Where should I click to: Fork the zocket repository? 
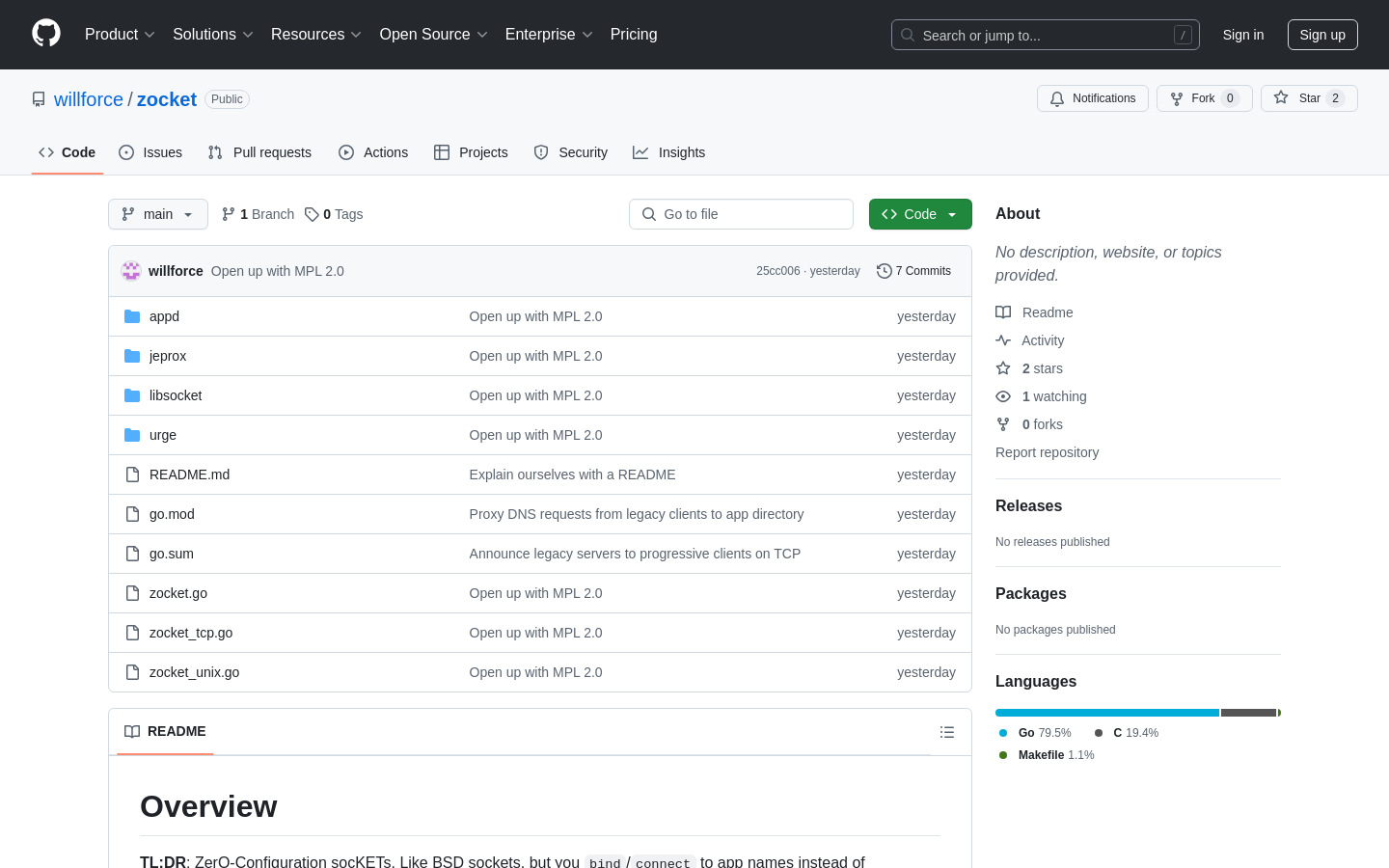pos(1205,98)
